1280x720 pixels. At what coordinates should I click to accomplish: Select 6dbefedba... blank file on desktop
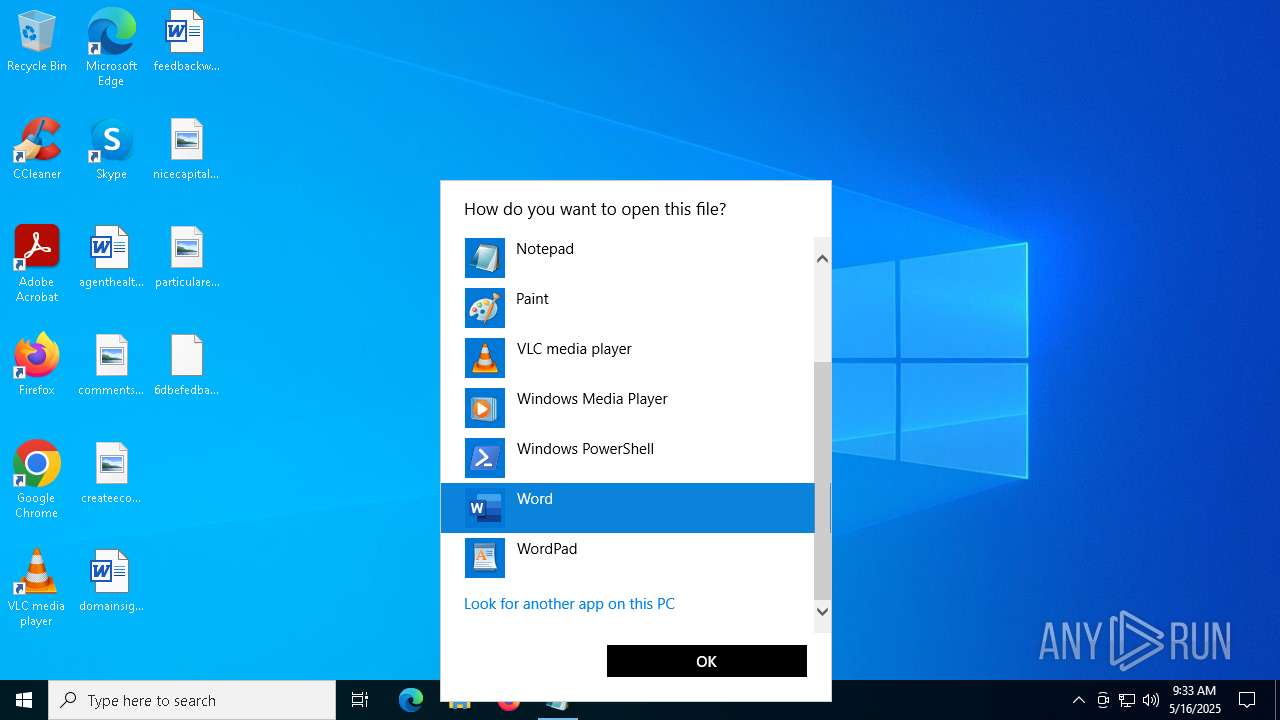(x=186, y=366)
